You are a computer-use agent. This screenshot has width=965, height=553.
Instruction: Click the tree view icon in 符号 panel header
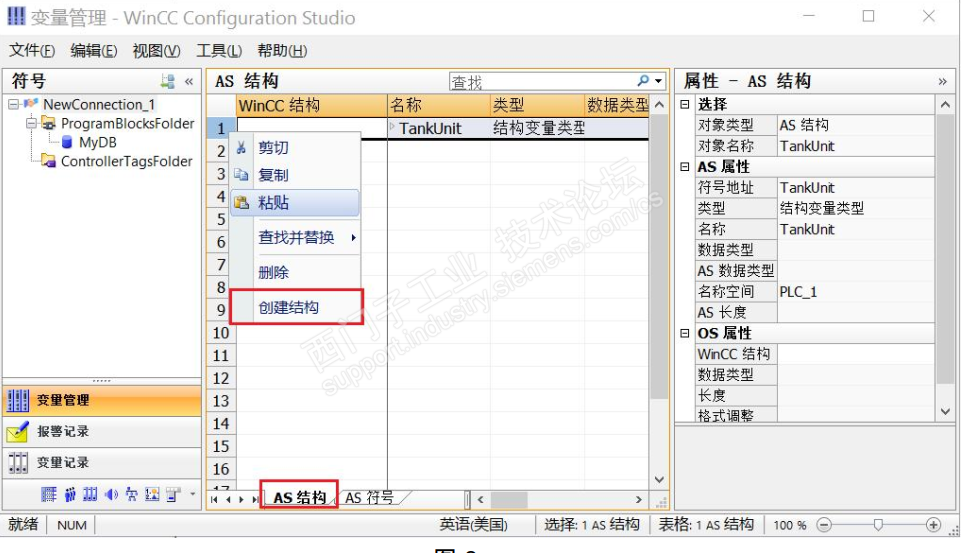click(x=167, y=81)
